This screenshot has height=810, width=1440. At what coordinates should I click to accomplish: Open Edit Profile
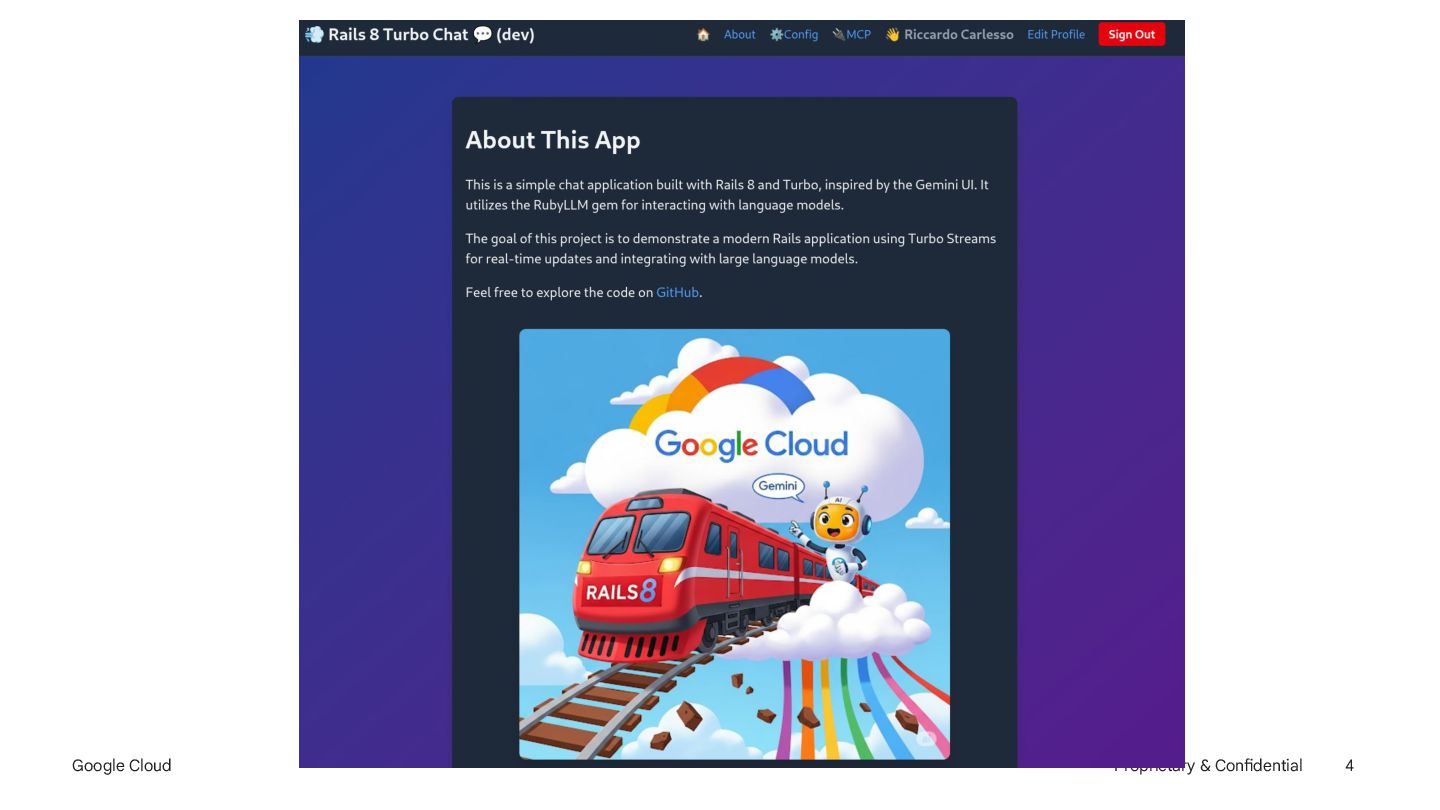(1056, 35)
